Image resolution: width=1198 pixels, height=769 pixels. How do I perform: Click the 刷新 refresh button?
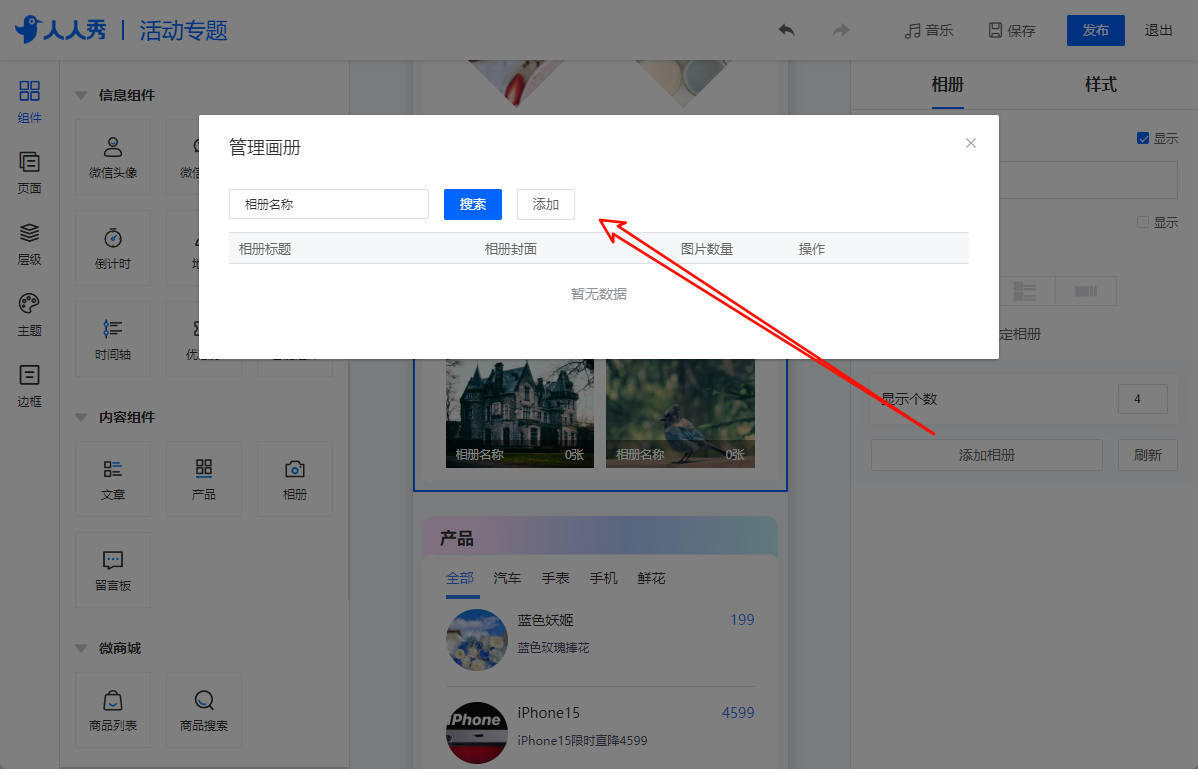point(1148,455)
